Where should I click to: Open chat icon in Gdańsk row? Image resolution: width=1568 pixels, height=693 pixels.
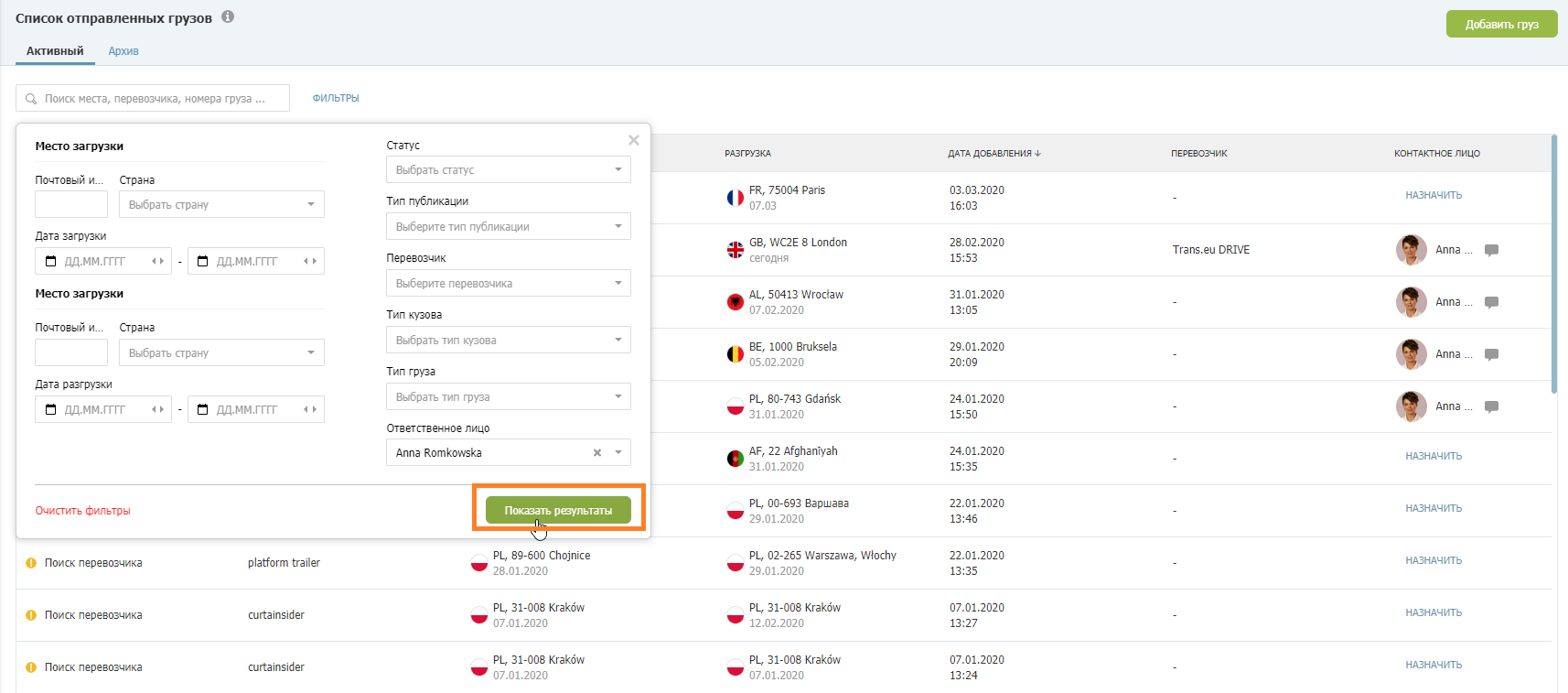pos(1491,406)
